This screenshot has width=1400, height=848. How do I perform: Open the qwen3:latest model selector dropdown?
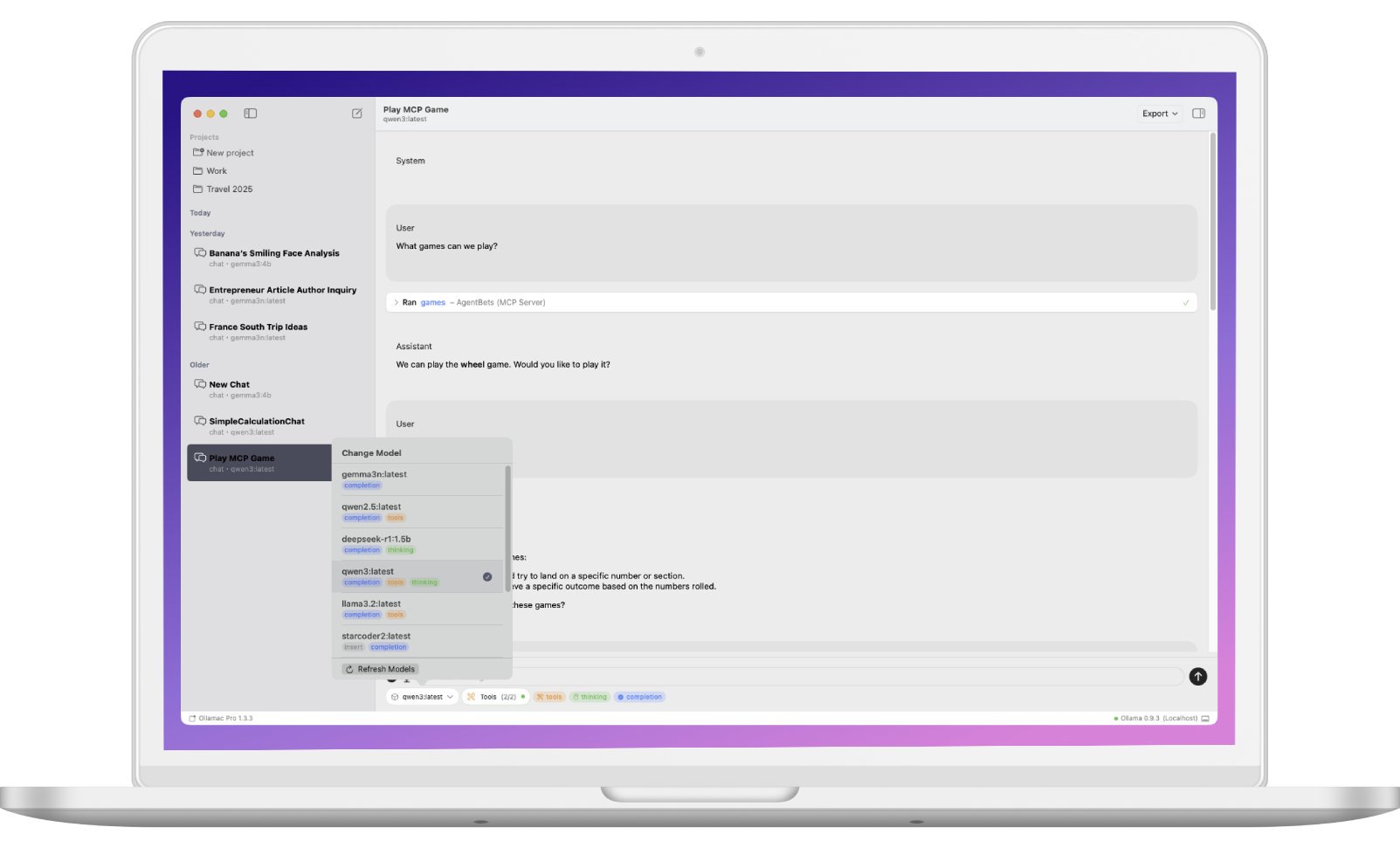(x=423, y=697)
